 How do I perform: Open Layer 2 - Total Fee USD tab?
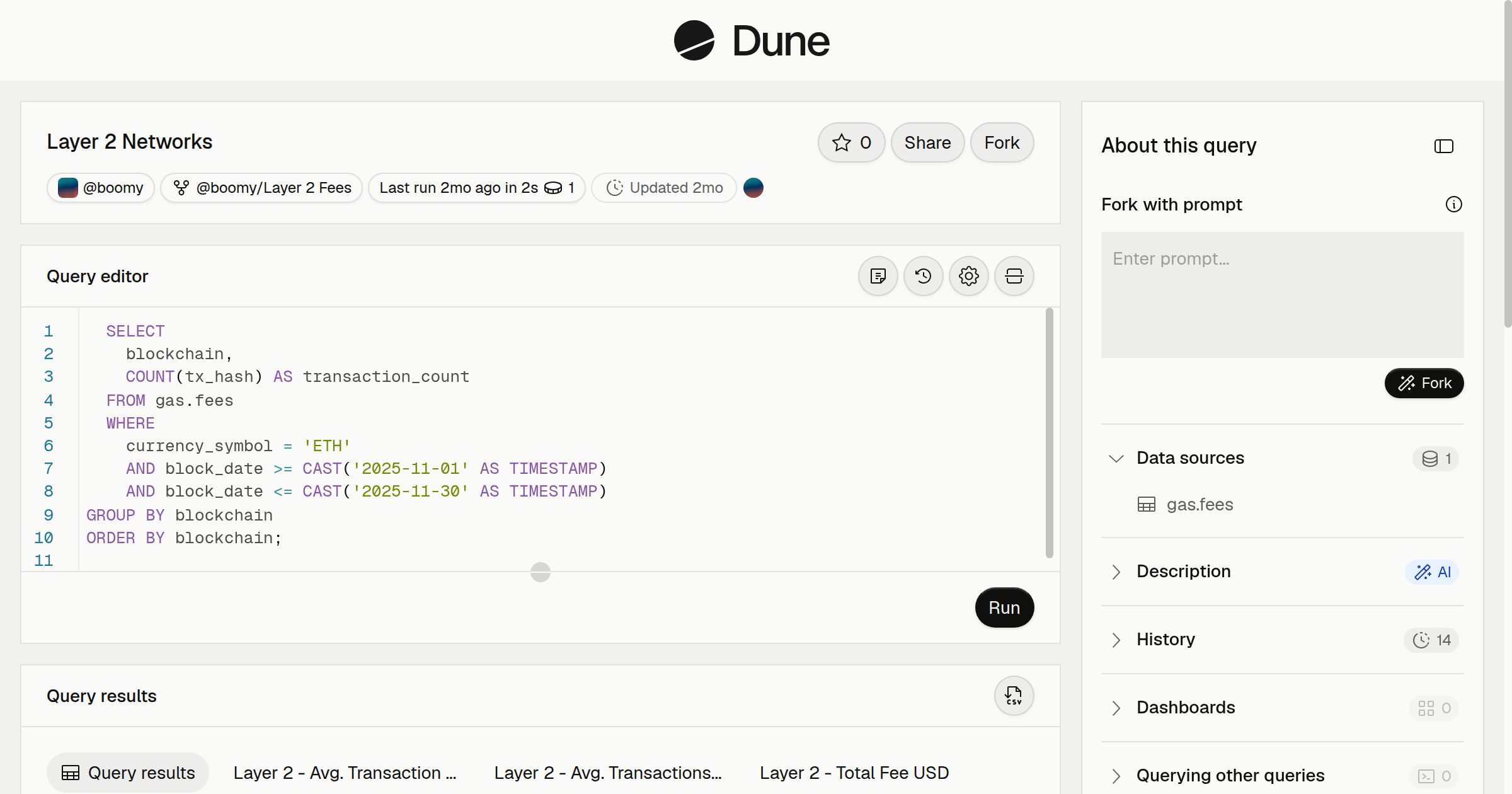tap(854, 773)
